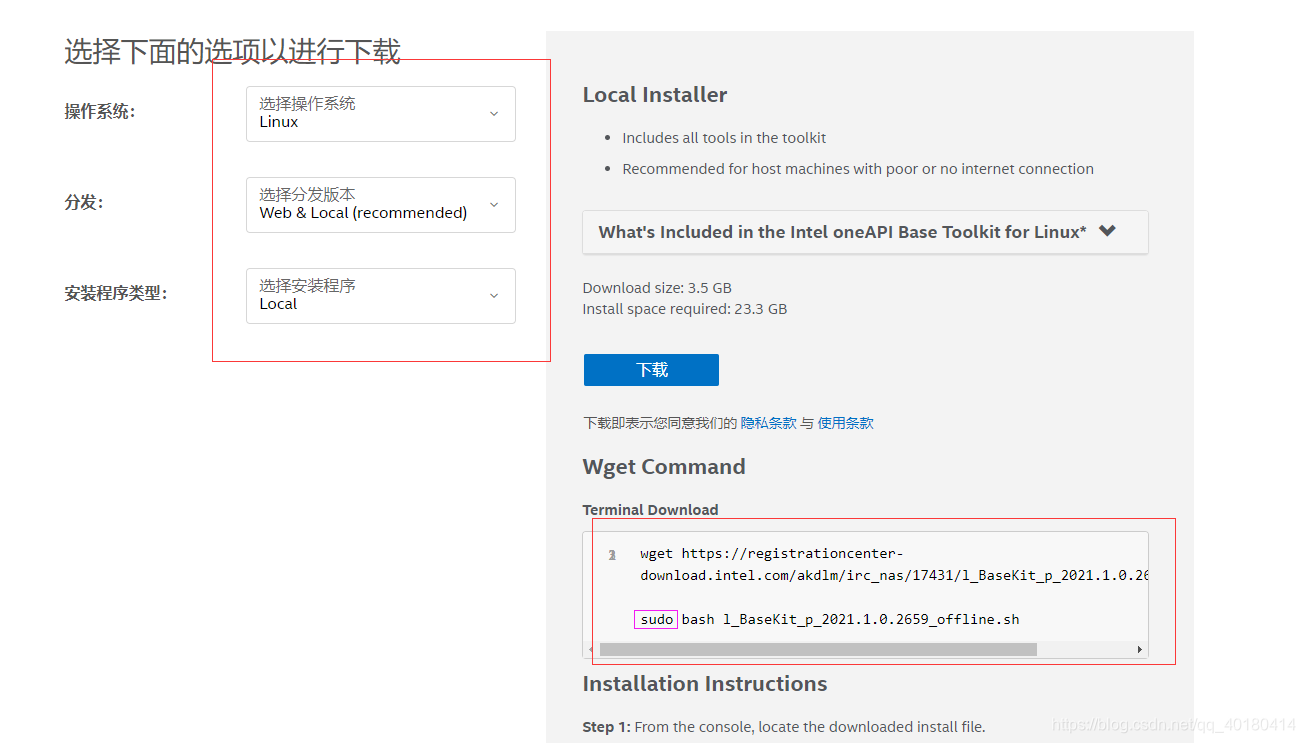The width and height of the screenshot is (1305, 743).
Task: Click the poor or no internet connection bullet
Action: (x=858, y=169)
